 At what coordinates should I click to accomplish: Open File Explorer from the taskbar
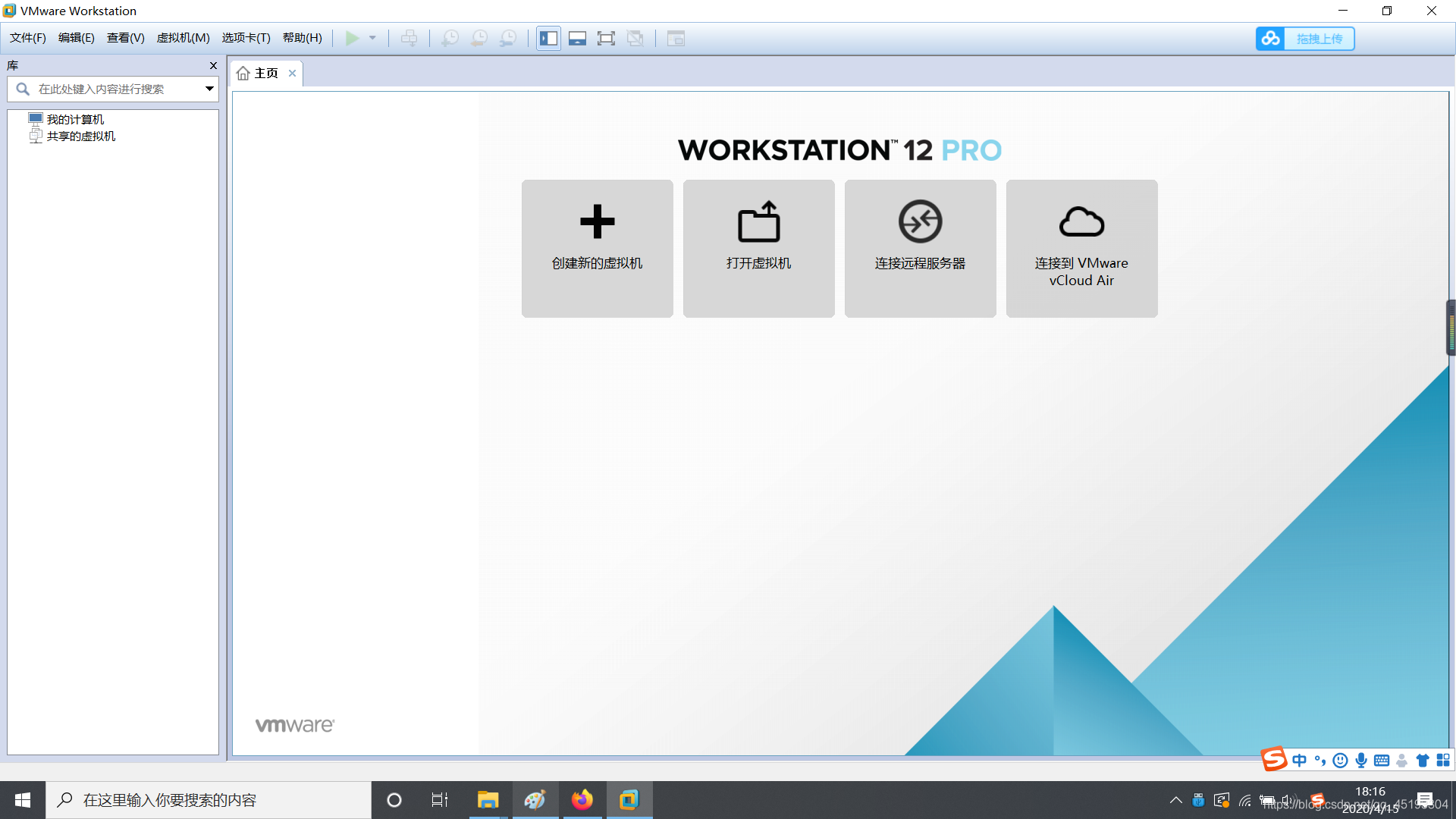[x=488, y=800]
